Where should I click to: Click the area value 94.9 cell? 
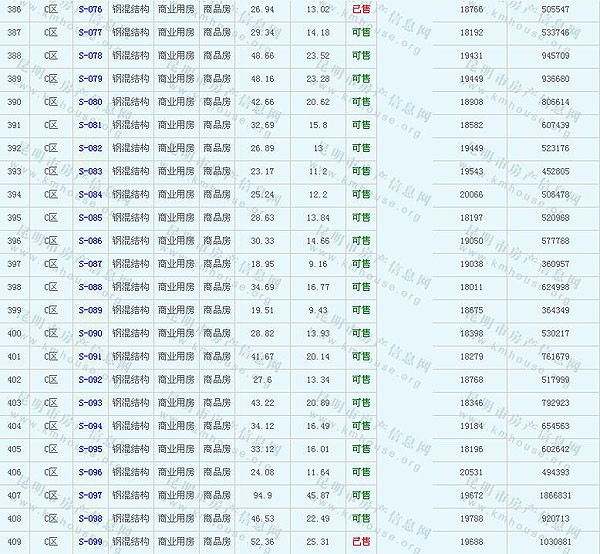[263, 496]
